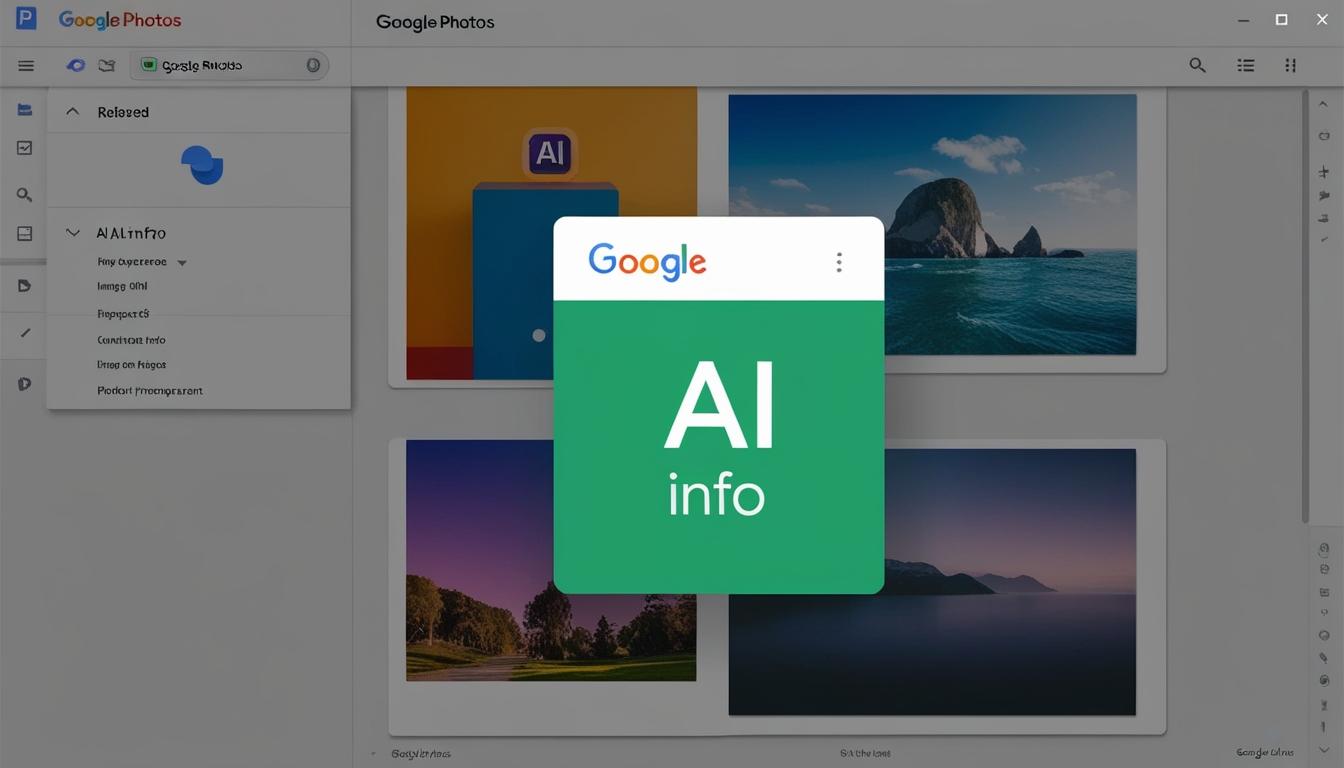Open the vertical dots menu in the top-right toolbar
Image resolution: width=1344 pixels, height=768 pixels.
(1290, 65)
